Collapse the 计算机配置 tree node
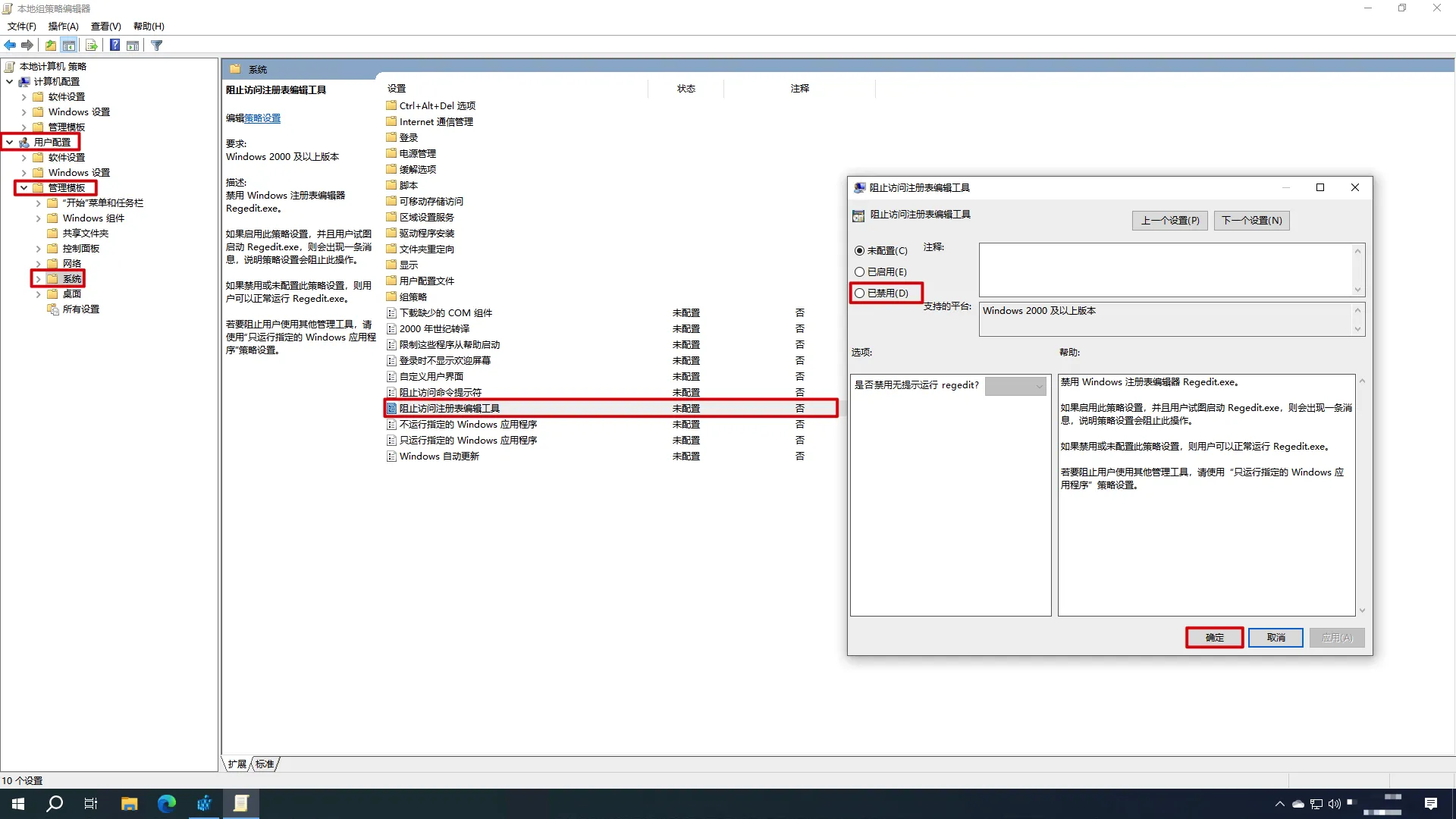The image size is (1456, 819). click(9, 82)
